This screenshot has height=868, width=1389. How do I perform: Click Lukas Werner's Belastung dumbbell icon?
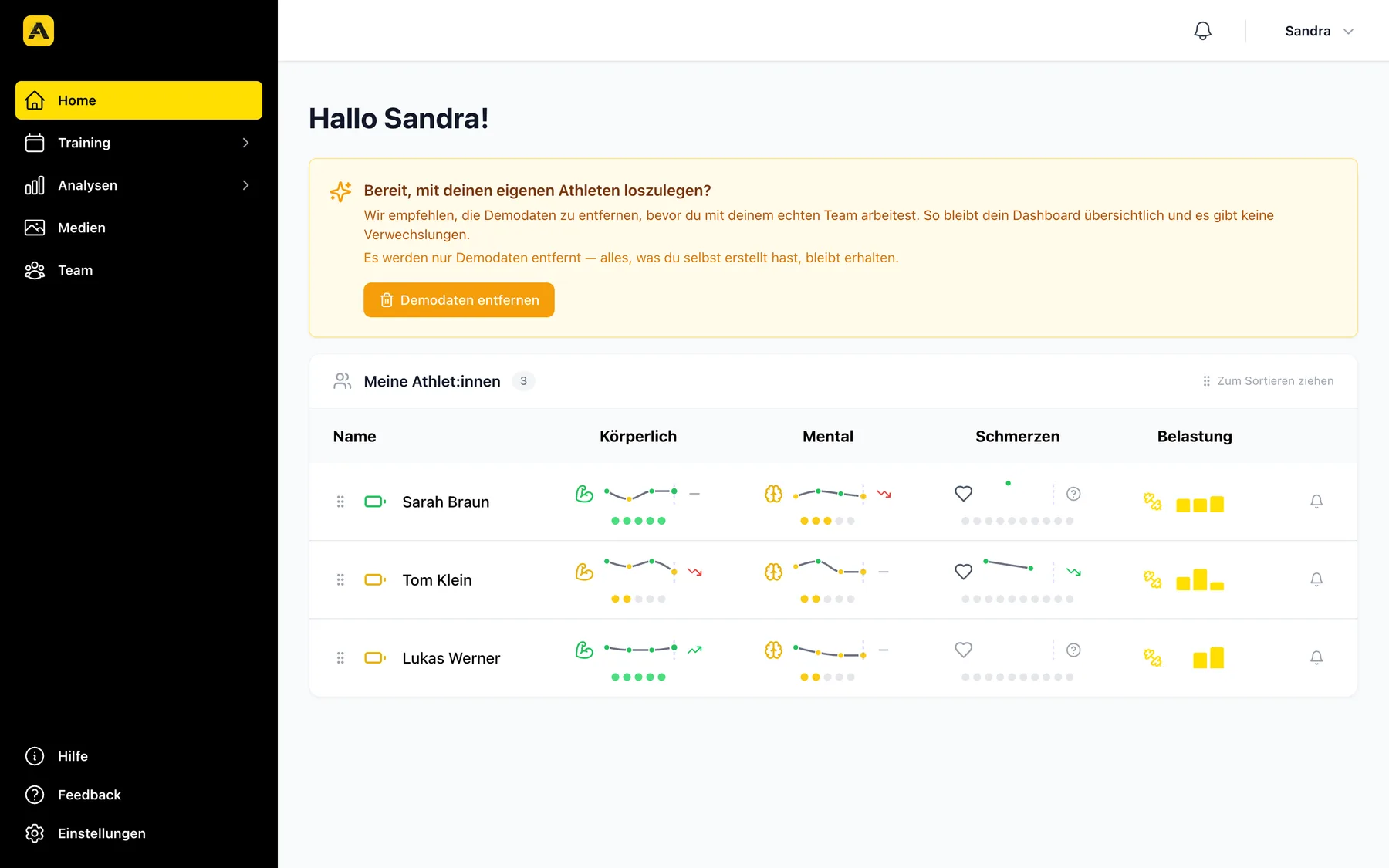click(1152, 658)
